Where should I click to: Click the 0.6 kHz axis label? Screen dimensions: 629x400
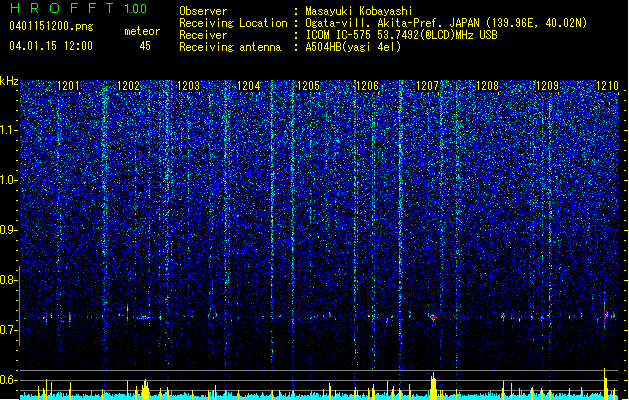pos(9,380)
